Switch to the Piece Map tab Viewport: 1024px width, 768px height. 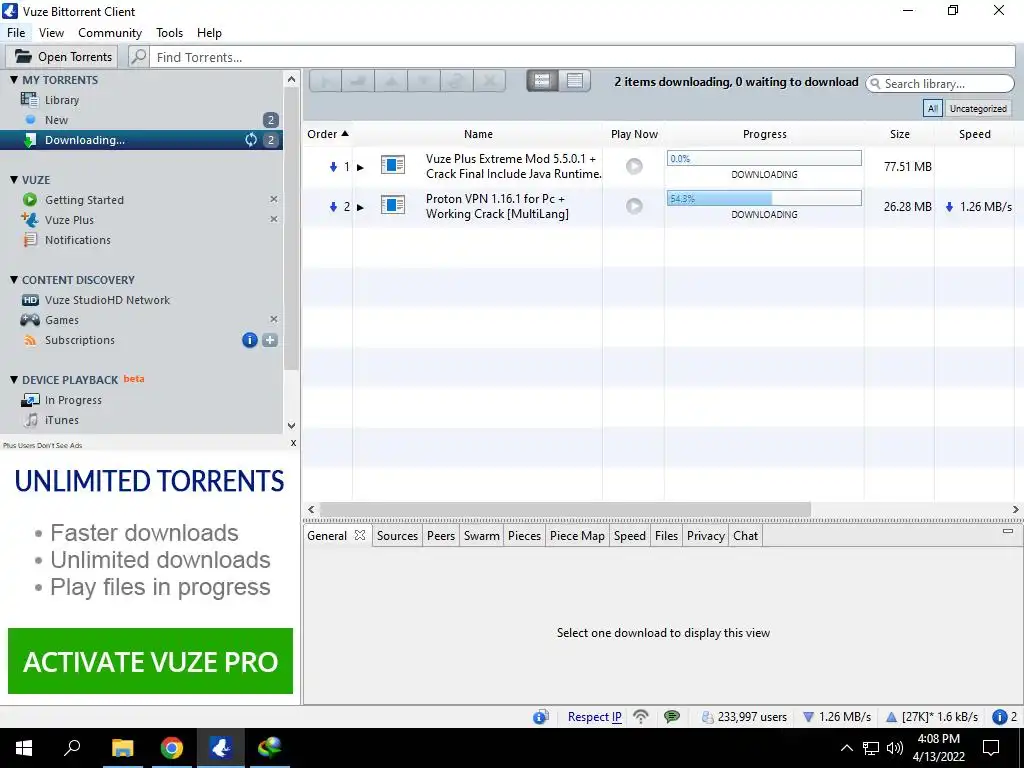pyautogui.click(x=577, y=536)
